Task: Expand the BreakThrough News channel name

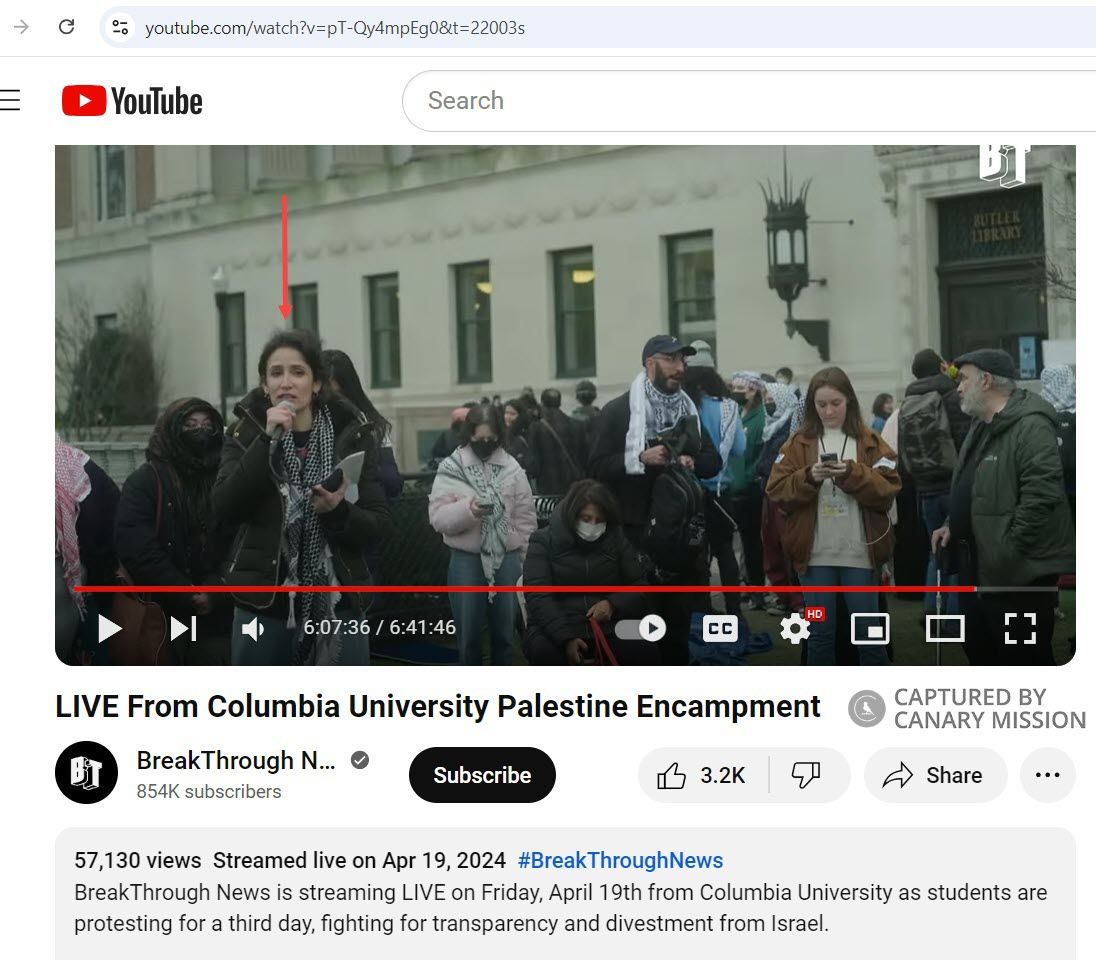Action: (237, 760)
